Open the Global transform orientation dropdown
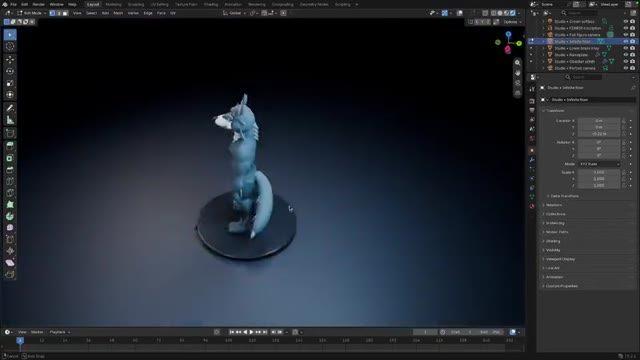 click(235, 13)
